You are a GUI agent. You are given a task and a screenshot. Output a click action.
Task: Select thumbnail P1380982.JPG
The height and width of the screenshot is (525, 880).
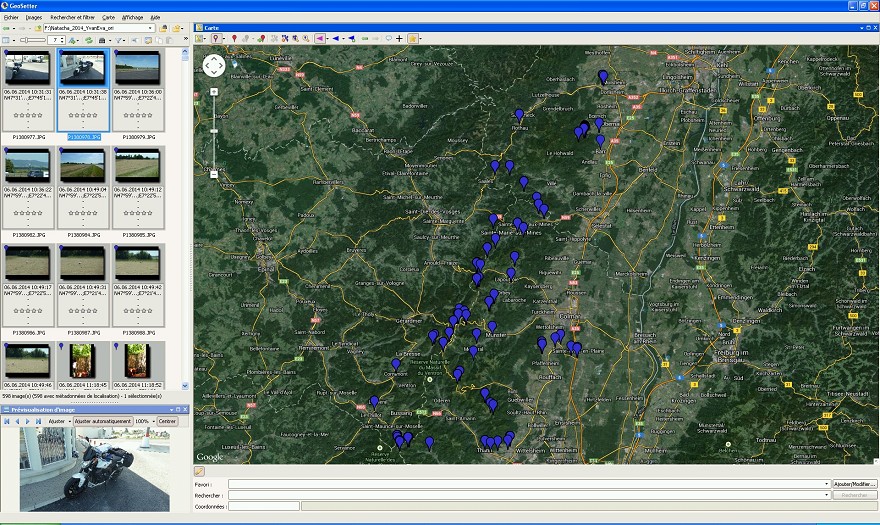click(27, 166)
